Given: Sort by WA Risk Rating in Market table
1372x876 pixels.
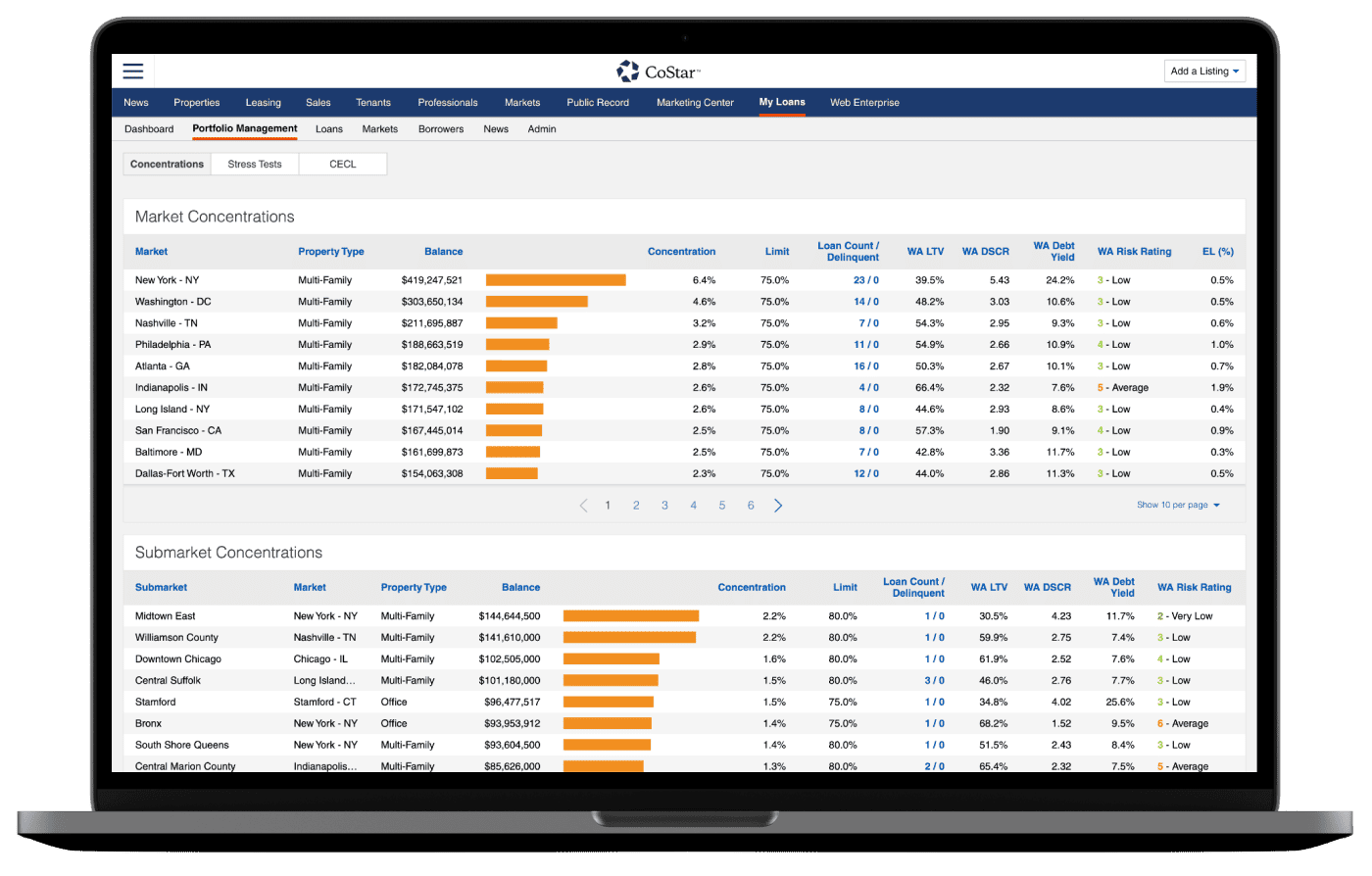Looking at the screenshot, I should (1134, 252).
